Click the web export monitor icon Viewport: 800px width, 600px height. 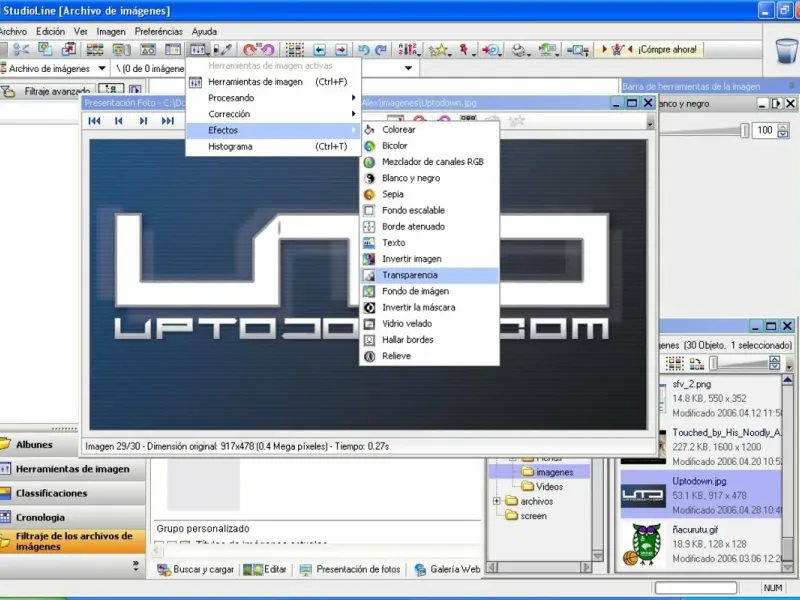point(548,49)
